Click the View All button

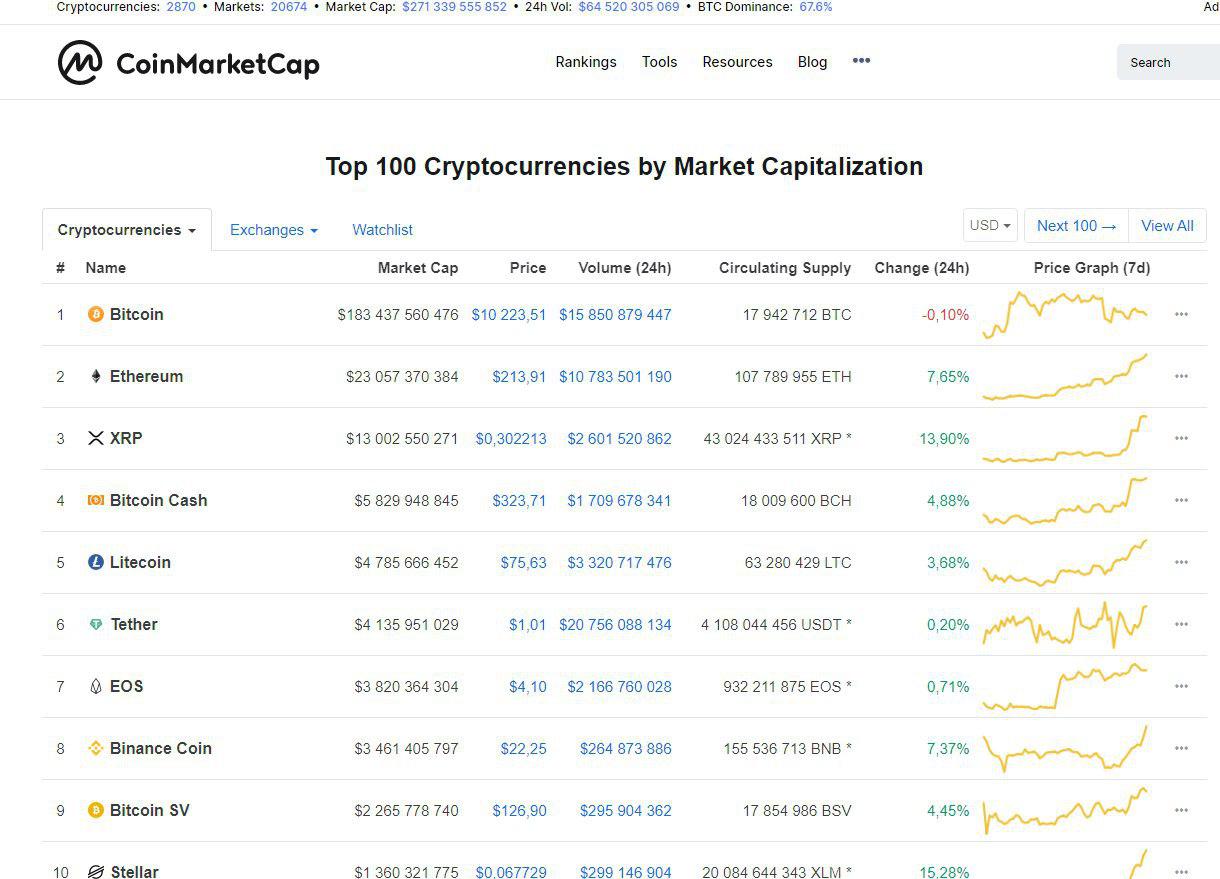pyautogui.click(x=1167, y=226)
